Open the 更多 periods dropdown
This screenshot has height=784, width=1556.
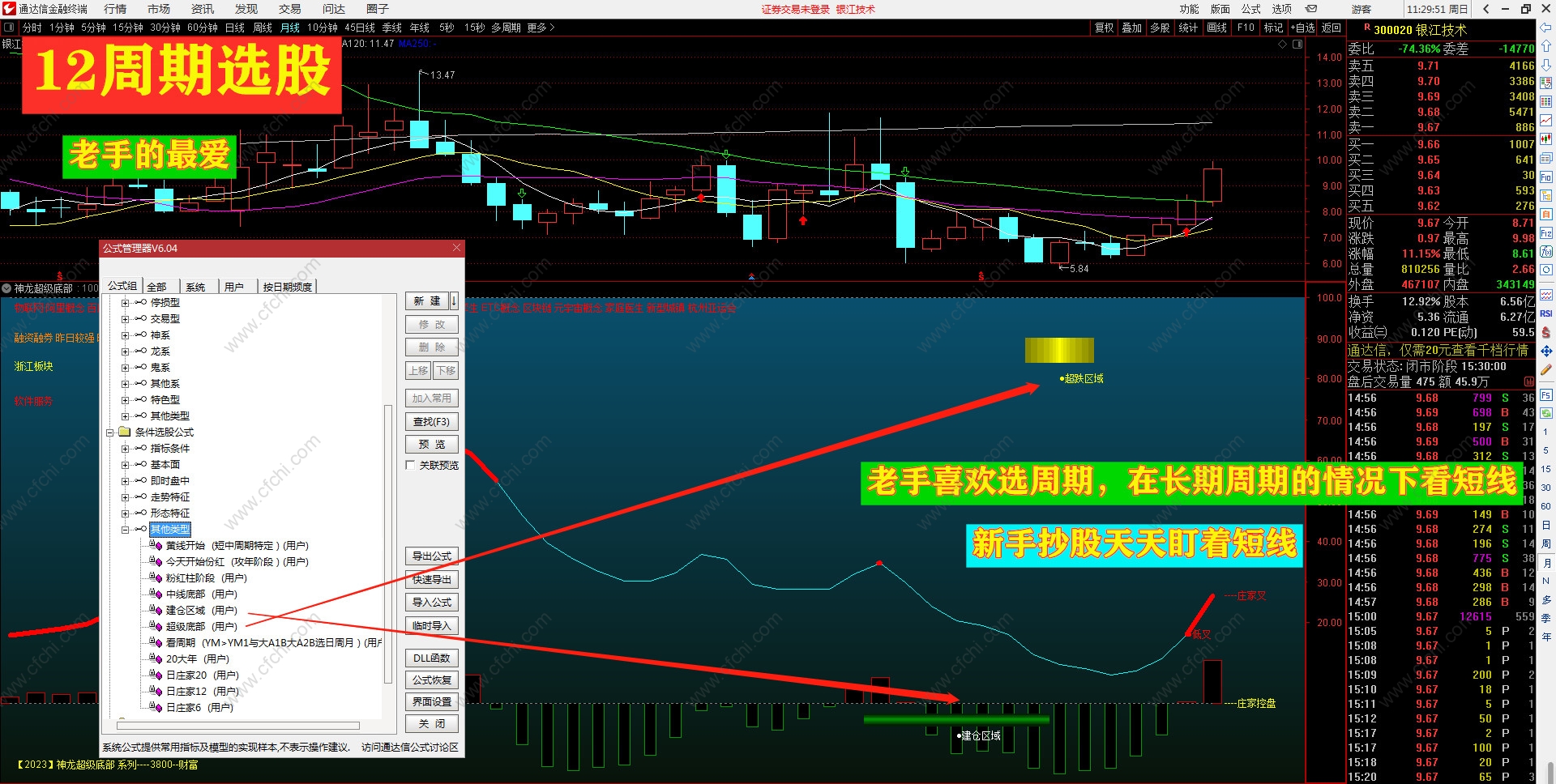tap(541, 28)
